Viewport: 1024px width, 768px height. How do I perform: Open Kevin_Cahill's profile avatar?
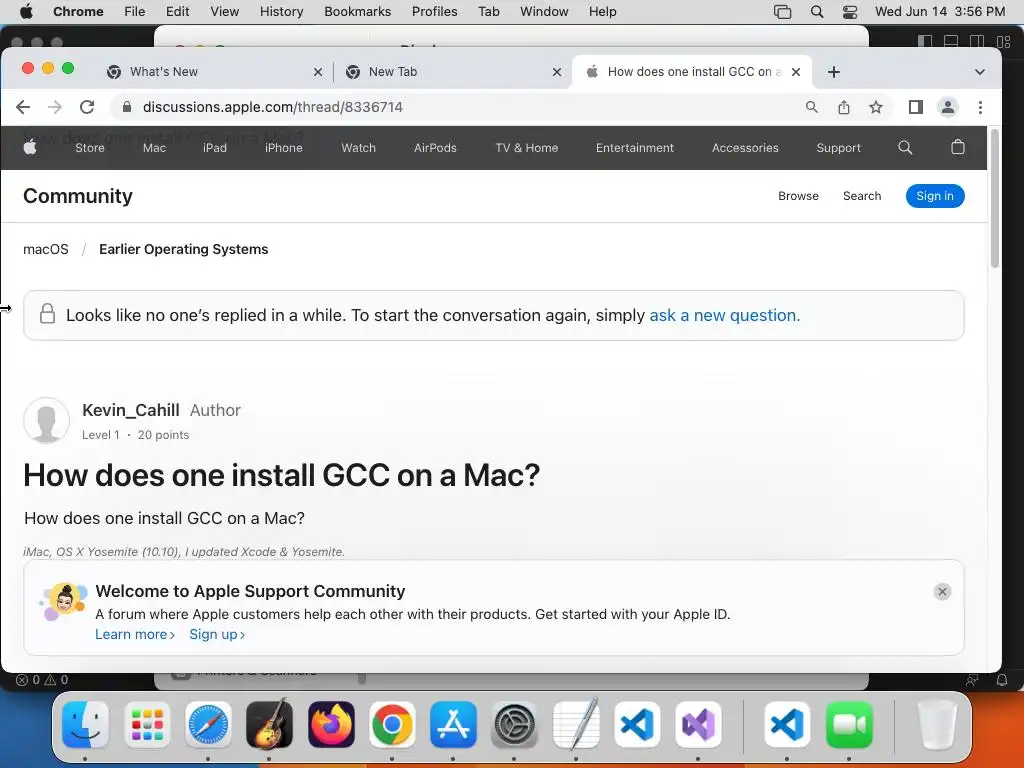46,421
